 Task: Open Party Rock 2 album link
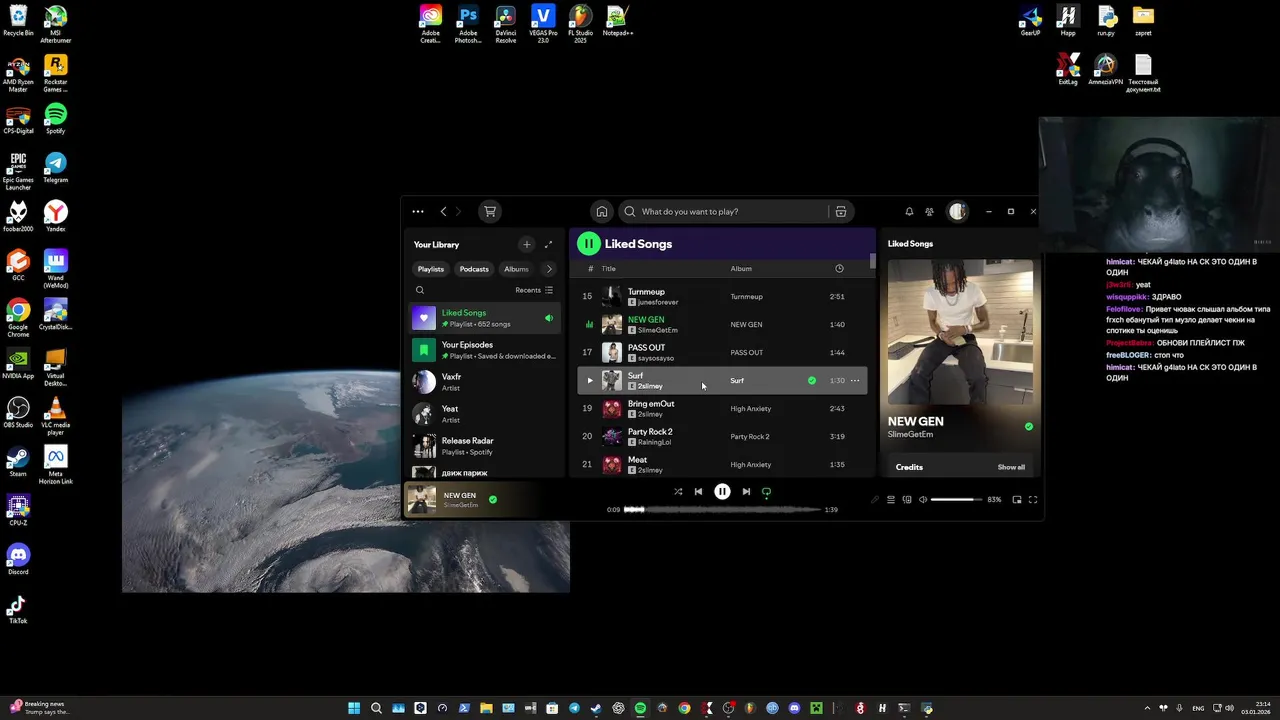[x=749, y=436]
